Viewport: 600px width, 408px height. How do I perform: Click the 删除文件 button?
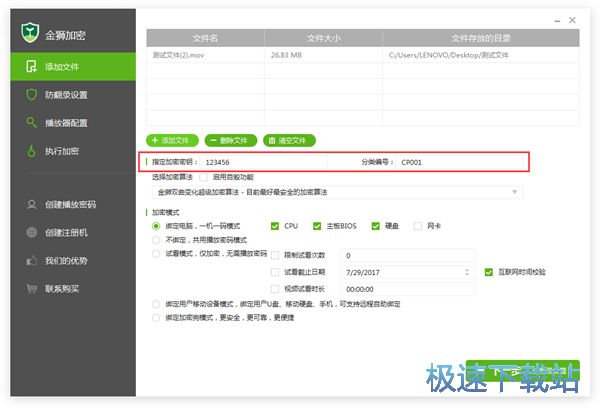click(x=230, y=140)
